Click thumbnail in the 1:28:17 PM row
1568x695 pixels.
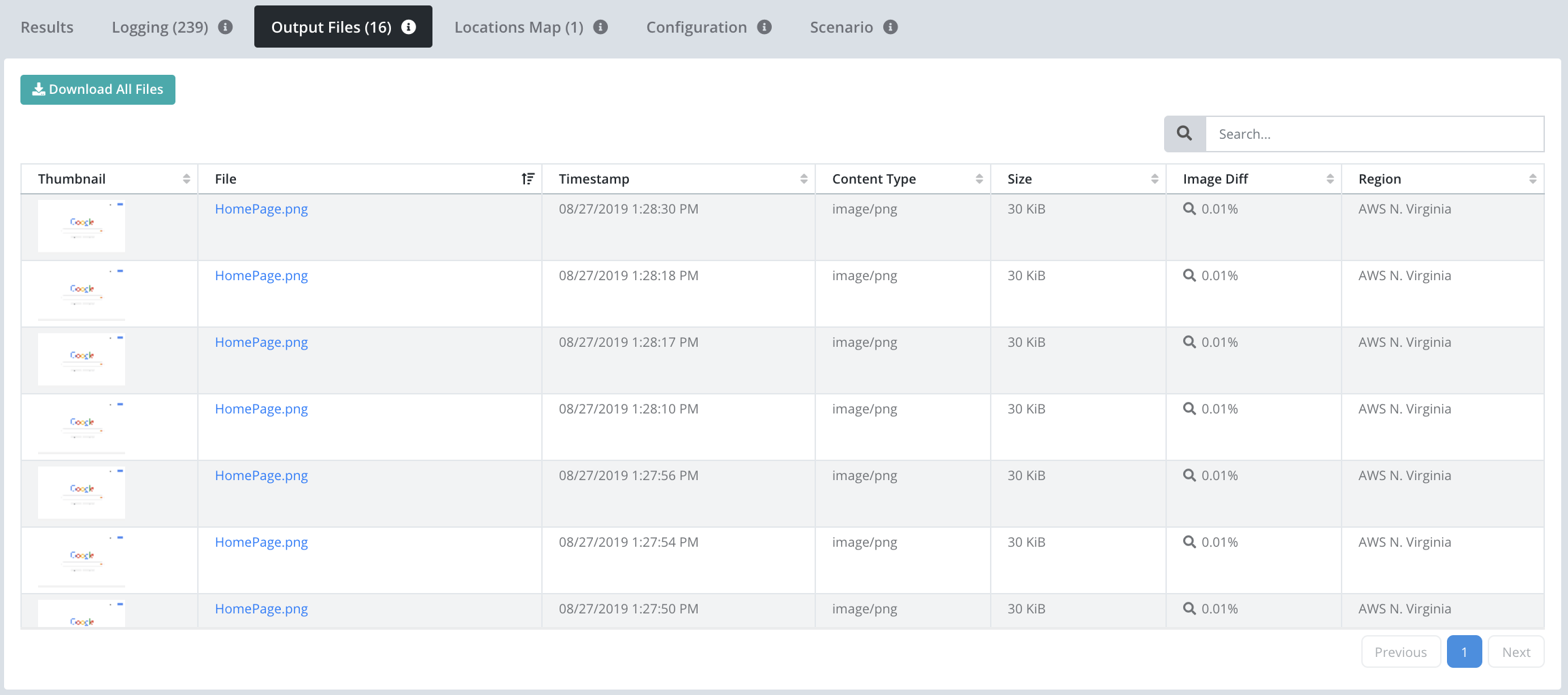[82, 359]
